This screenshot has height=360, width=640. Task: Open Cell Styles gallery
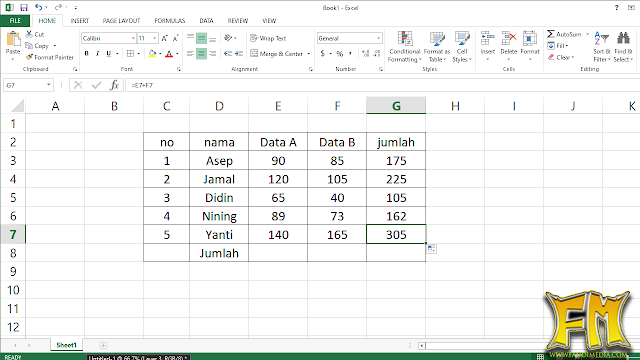coord(462,47)
